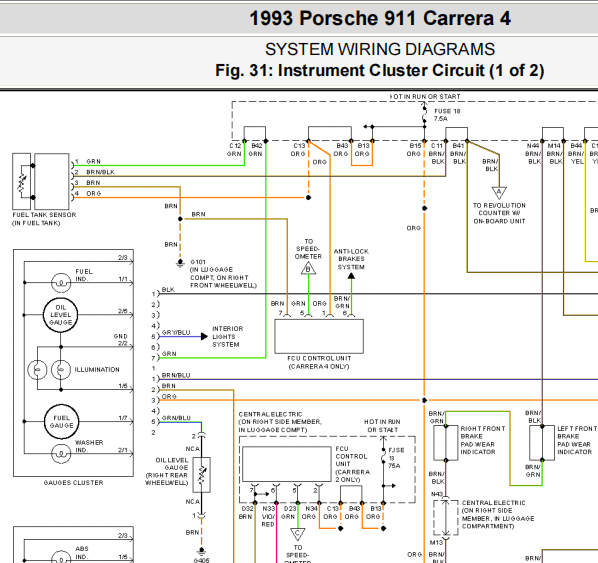The height and width of the screenshot is (563, 598).
Task: Click the 1993 Porsche 911 Carrera 4 heading
Action: pyautogui.click(x=380, y=18)
